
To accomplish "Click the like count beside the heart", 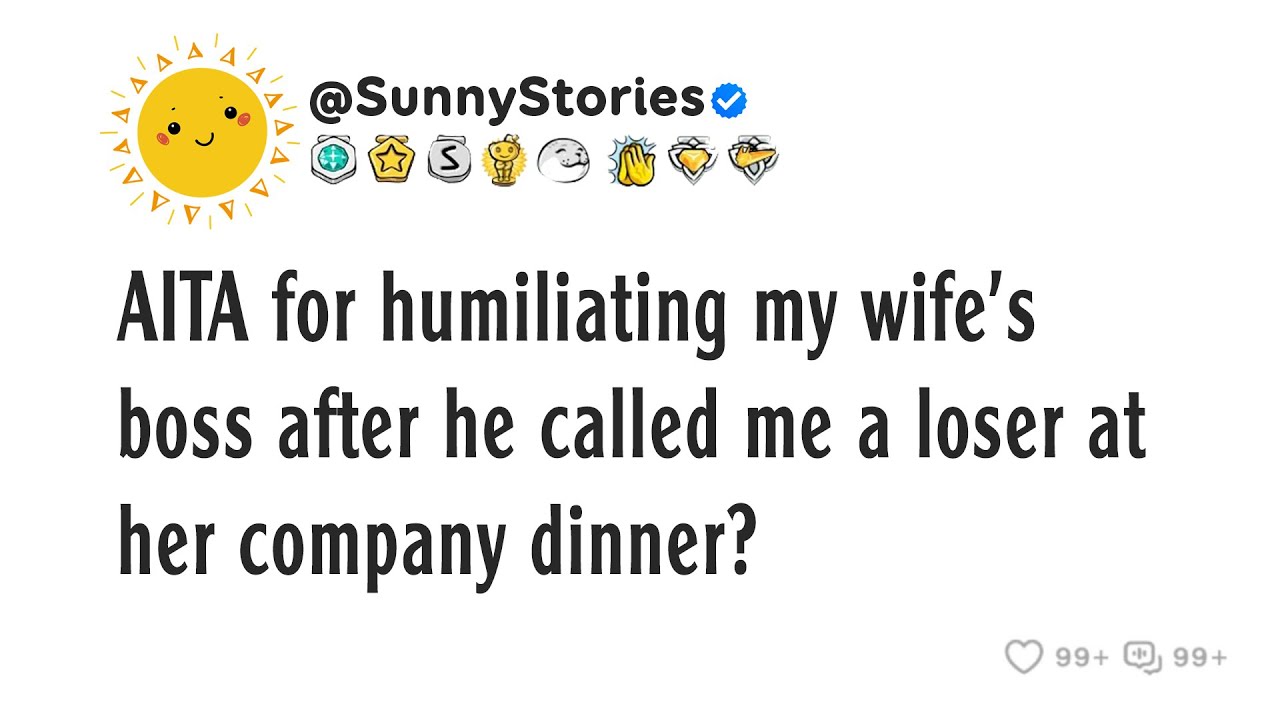I will tap(1082, 658).
